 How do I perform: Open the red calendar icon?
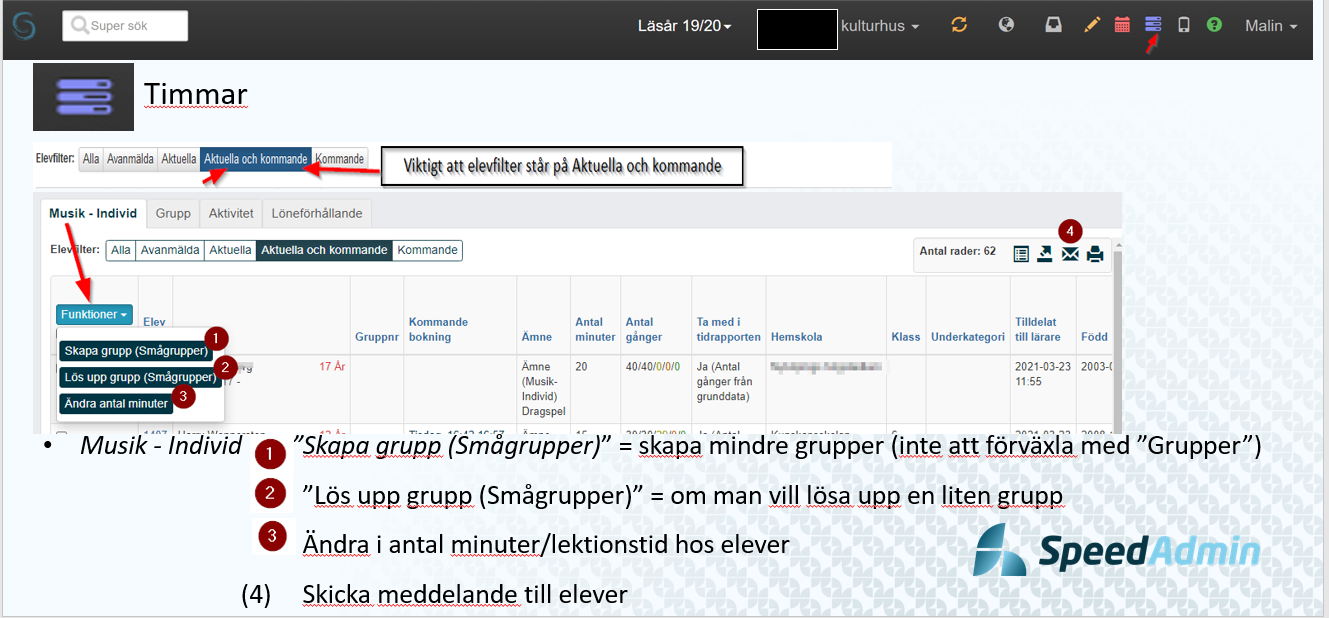pos(1122,25)
